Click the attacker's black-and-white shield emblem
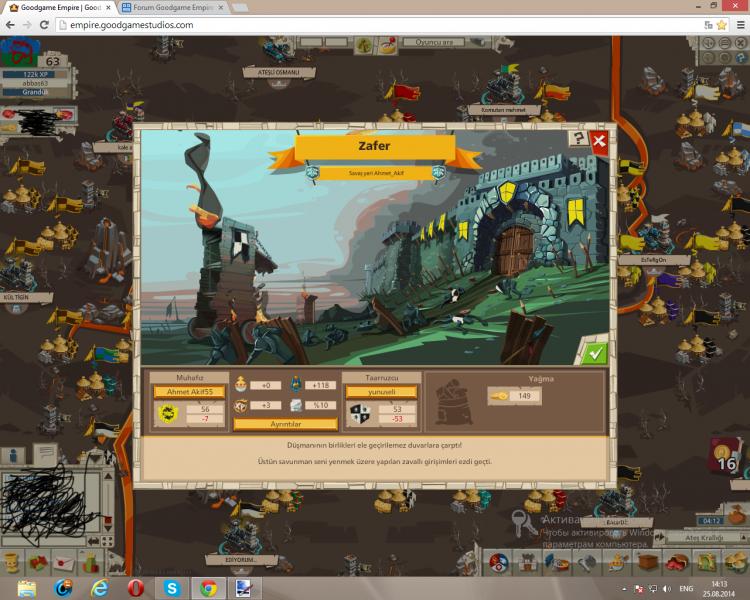The width and height of the screenshot is (750, 600). coord(360,413)
